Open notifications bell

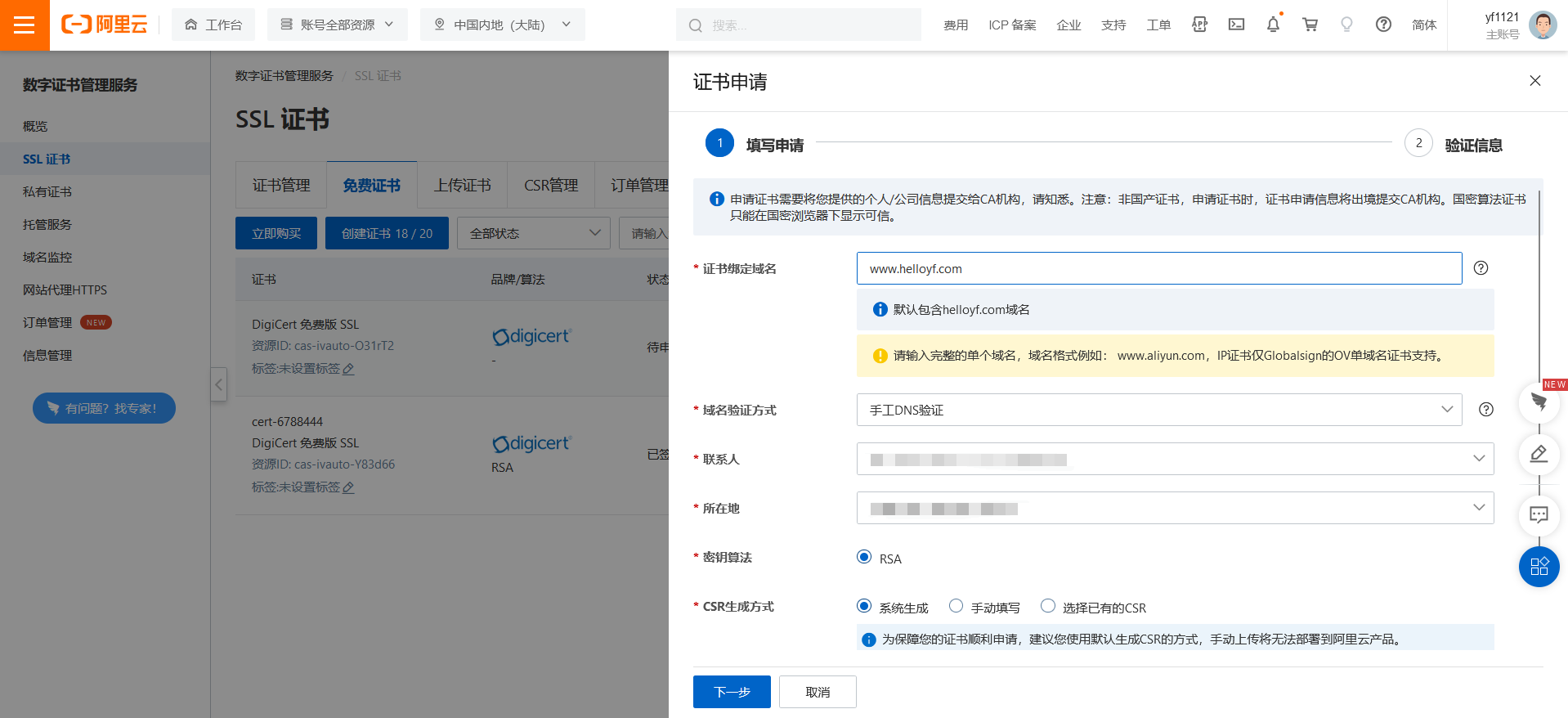tap(1273, 25)
